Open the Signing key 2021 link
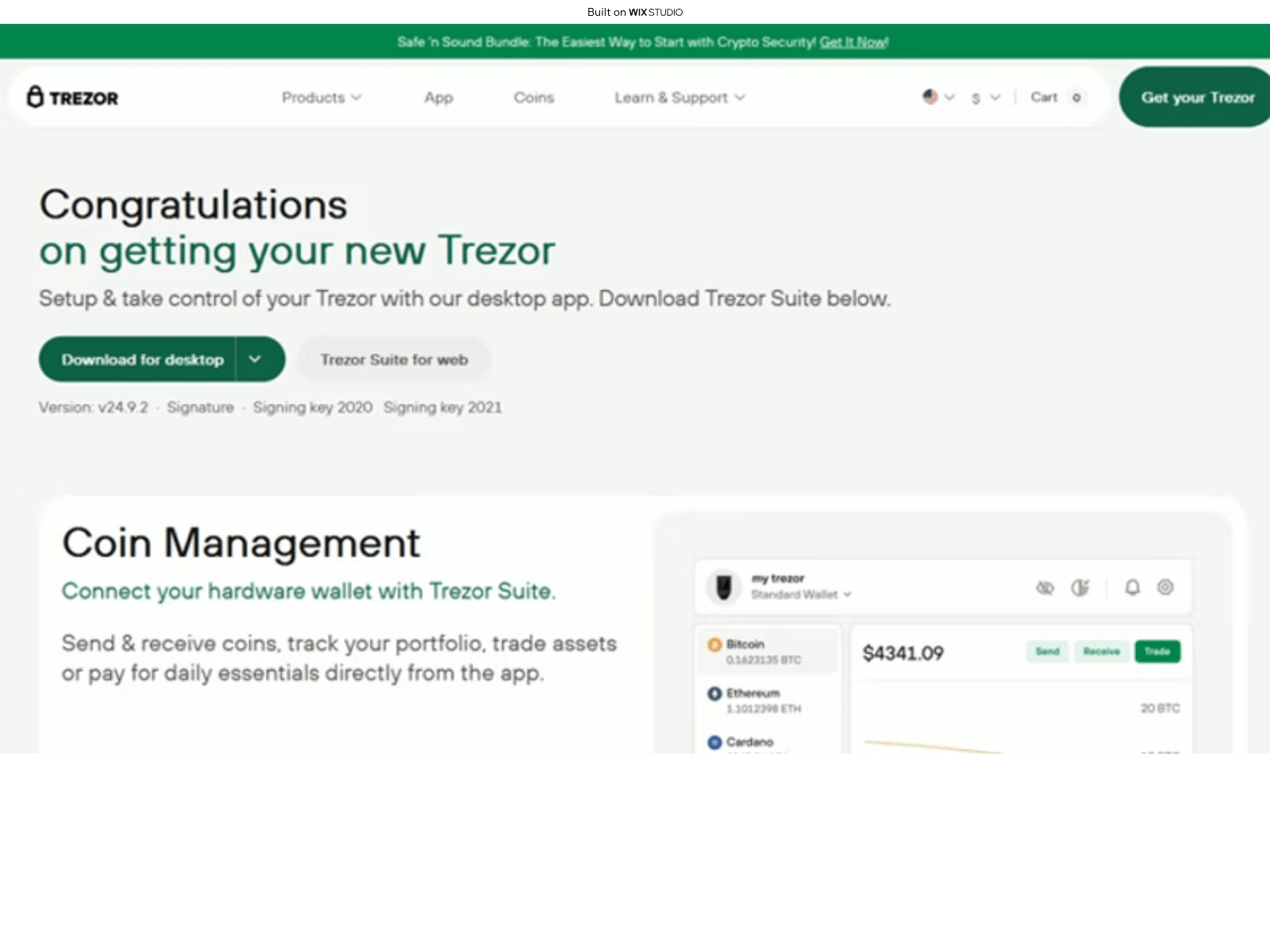Viewport: 1270px width, 952px height. 442,407
